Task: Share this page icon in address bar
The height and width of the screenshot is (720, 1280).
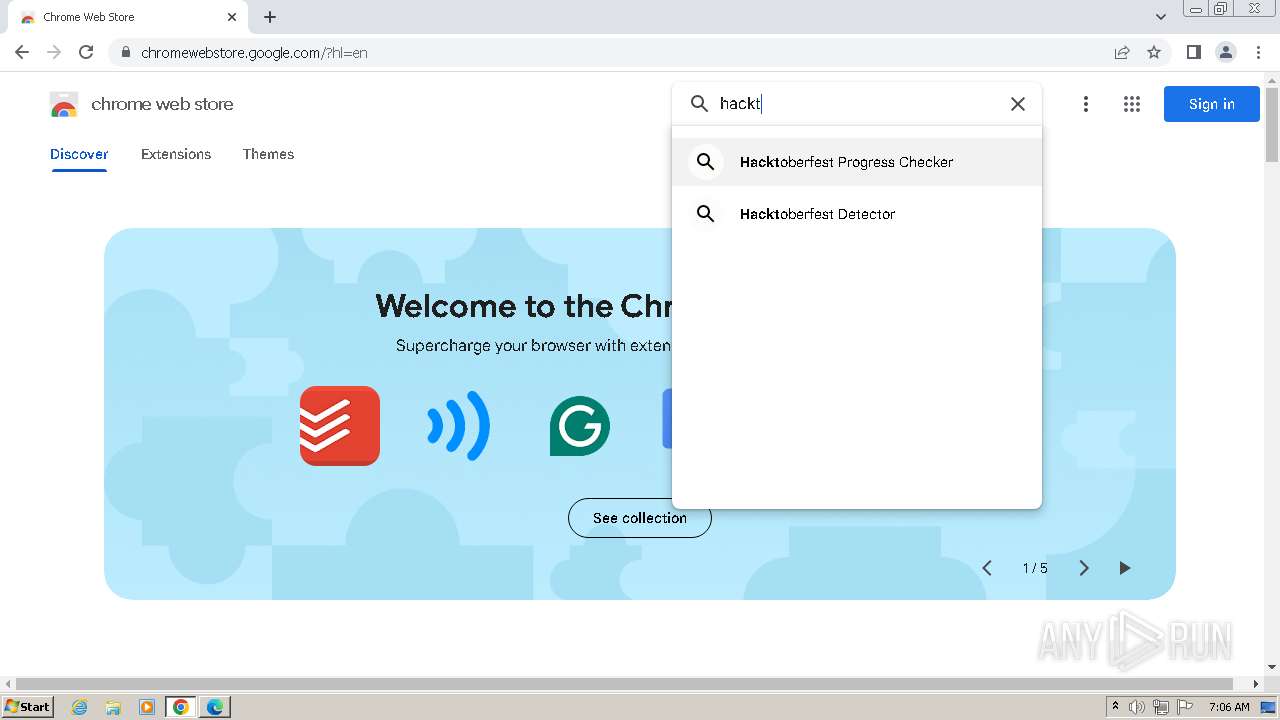Action: pyautogui.click(x=1122, y=53)
